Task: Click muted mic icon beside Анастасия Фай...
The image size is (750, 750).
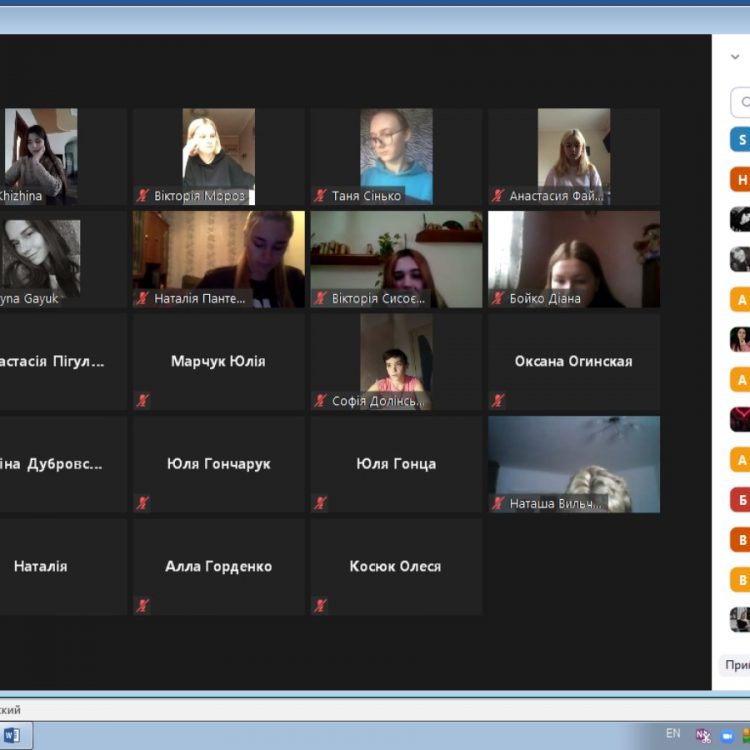Action: coord(497,196)
